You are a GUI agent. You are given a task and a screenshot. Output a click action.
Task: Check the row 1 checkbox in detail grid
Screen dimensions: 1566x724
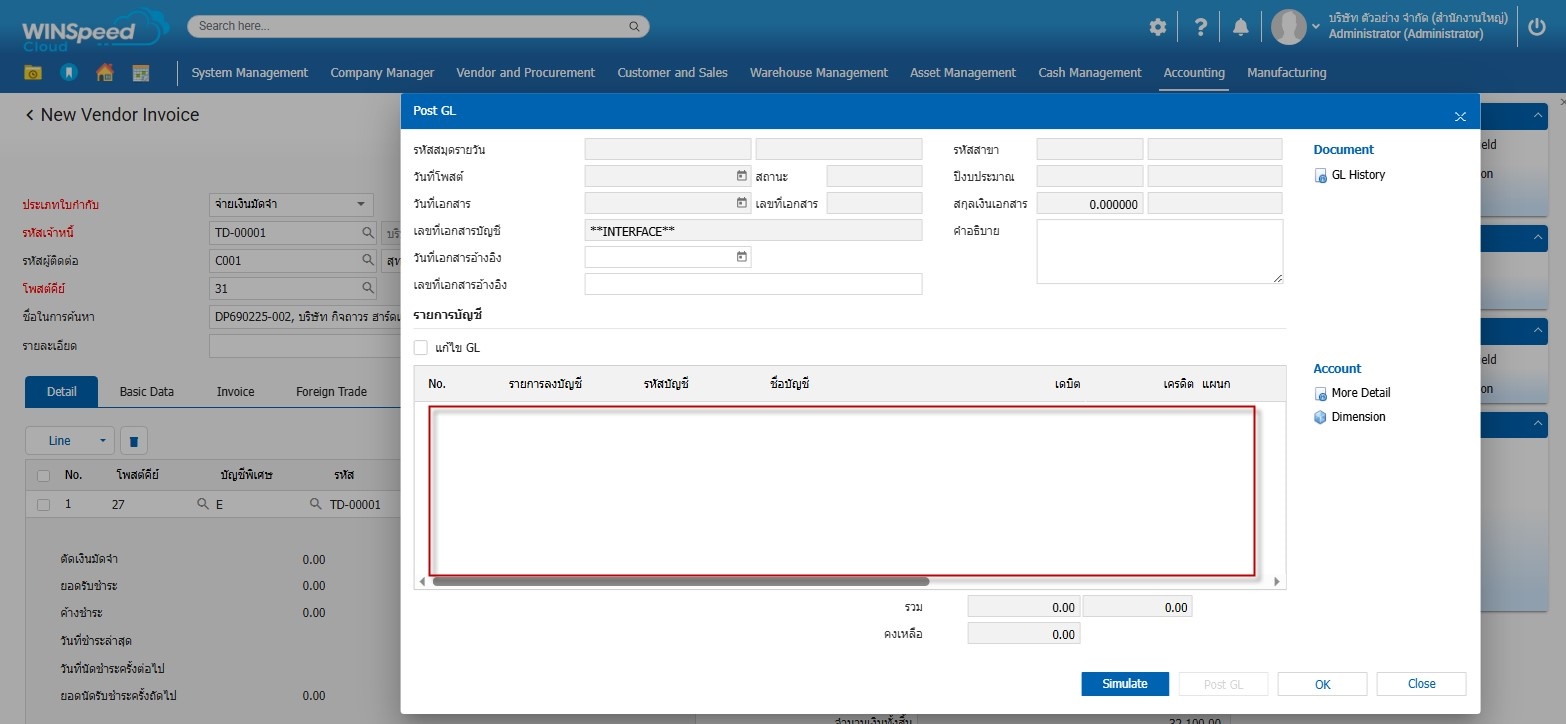point(43,505)
